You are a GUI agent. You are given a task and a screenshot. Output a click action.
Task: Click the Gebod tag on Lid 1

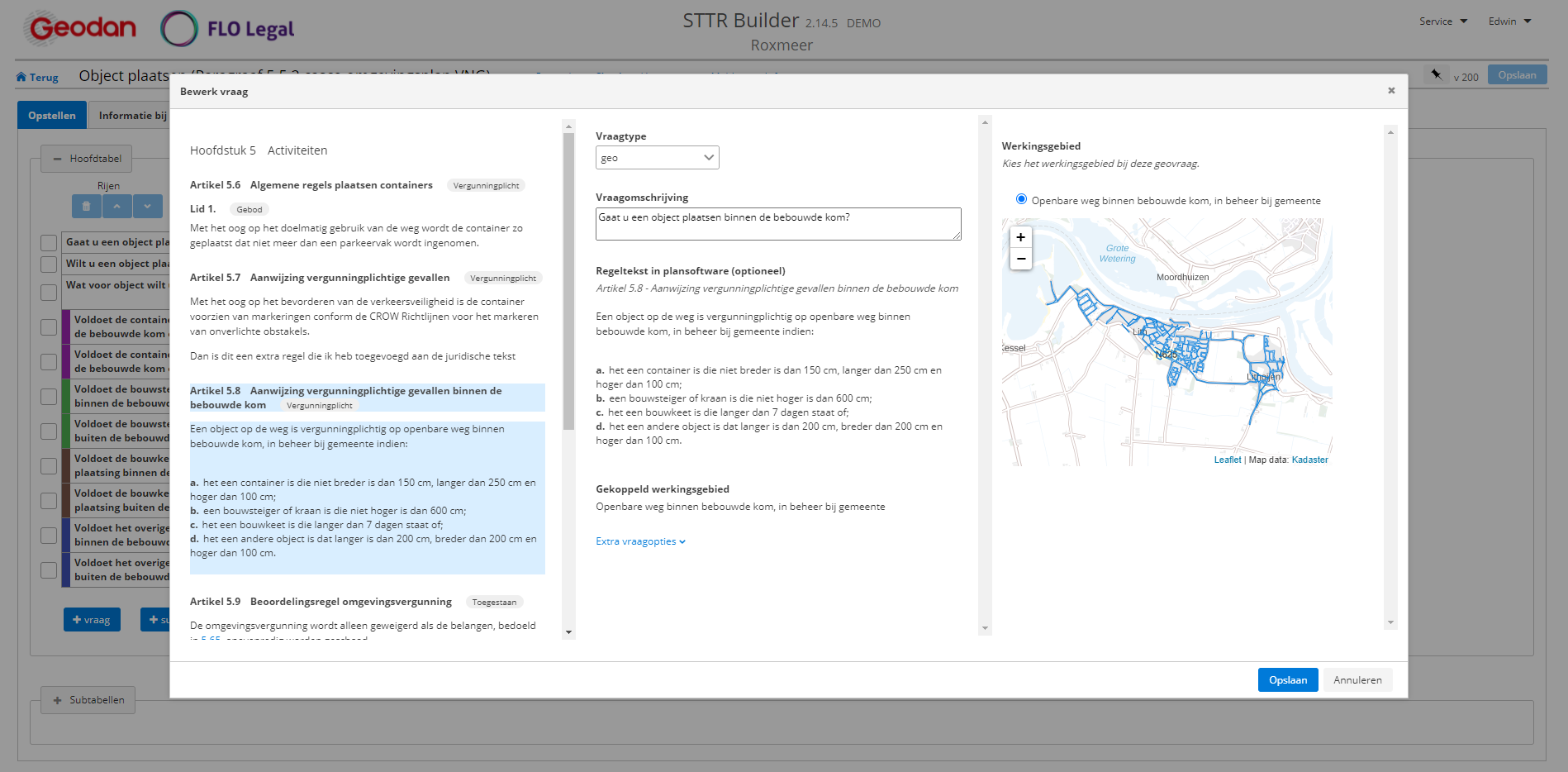pyautogui.click(x=249, y=210)
